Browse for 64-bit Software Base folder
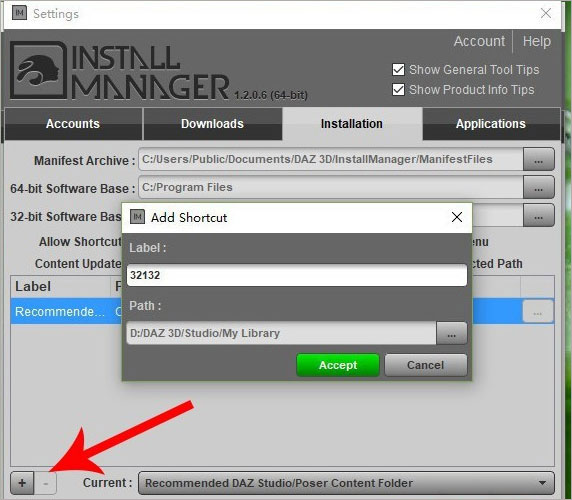 (x=538, y=187)
